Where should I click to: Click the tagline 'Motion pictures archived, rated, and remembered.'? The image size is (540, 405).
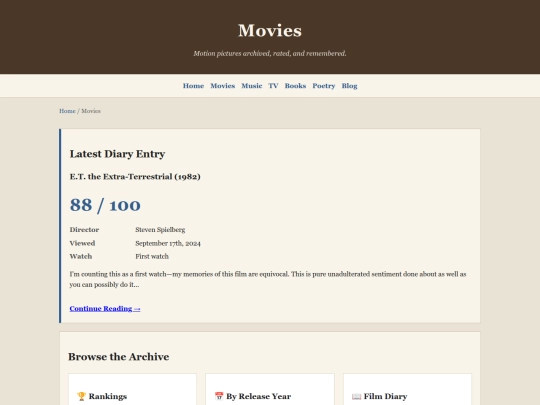[x=270, y=53]
